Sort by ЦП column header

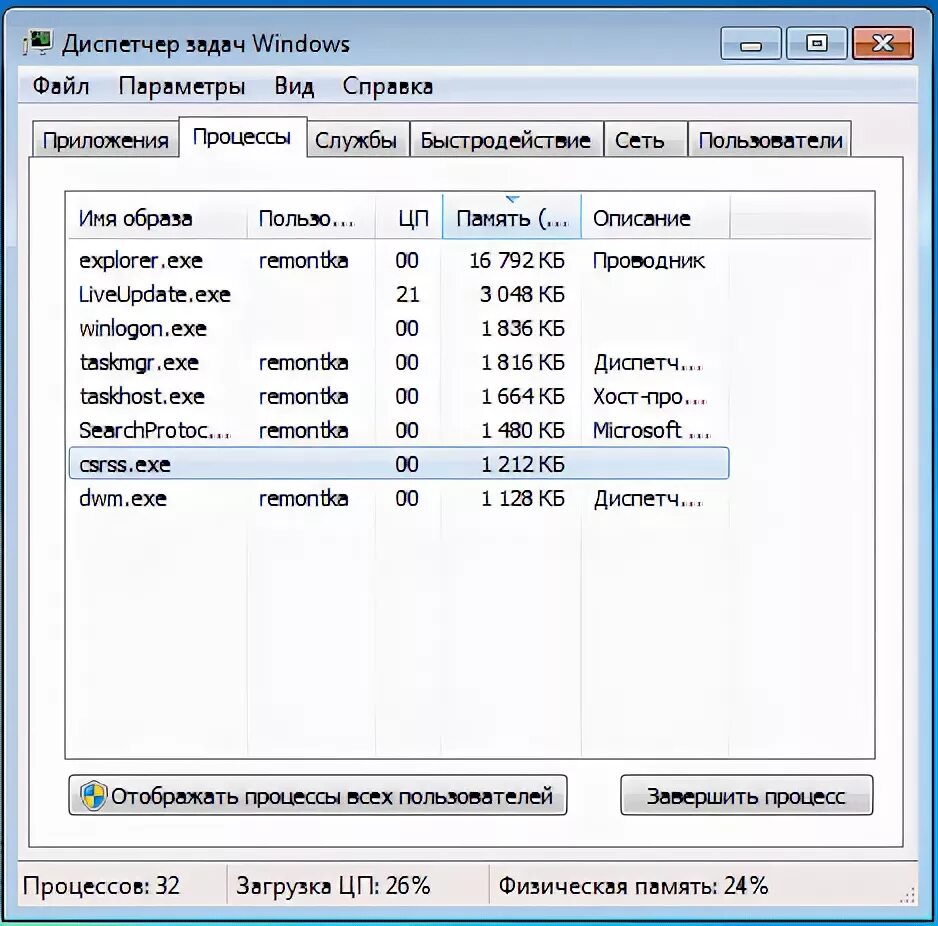coord(409,218)
